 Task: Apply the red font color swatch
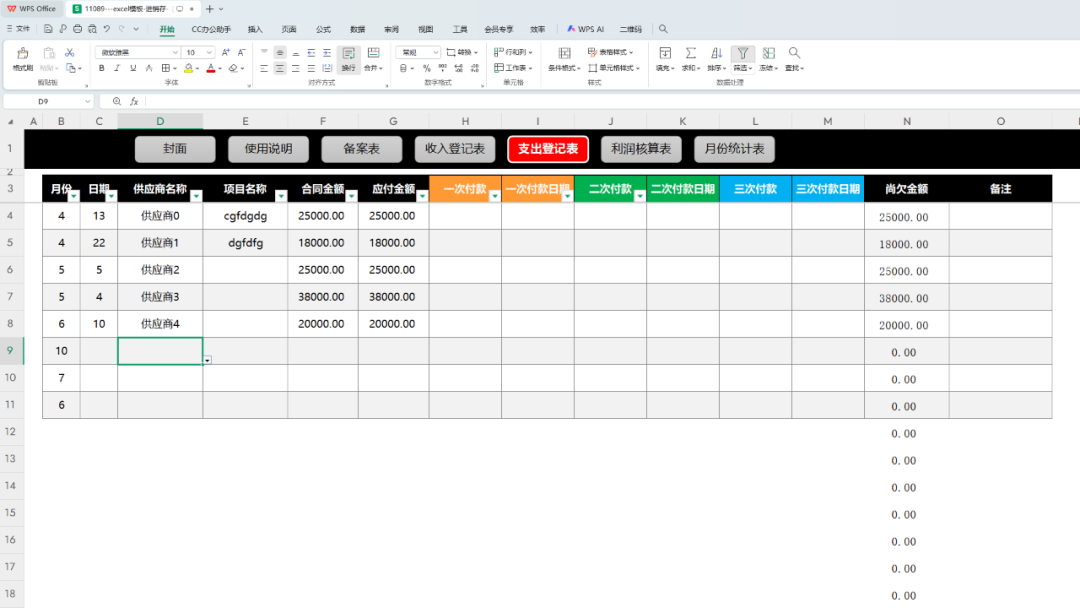211,68
